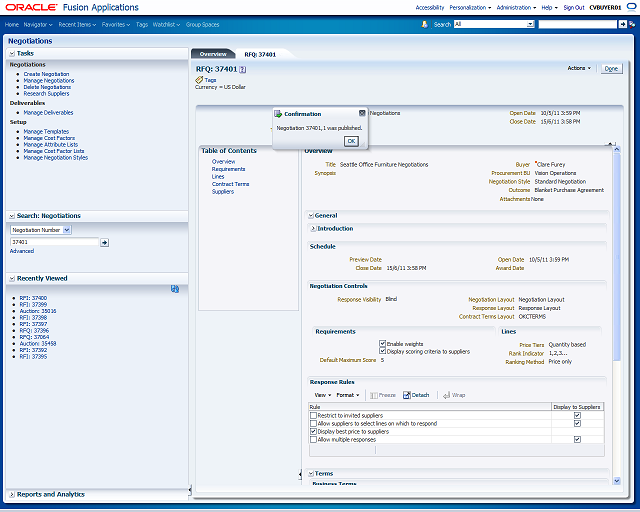Open Recent Items menu

click(x=77, y=24)
